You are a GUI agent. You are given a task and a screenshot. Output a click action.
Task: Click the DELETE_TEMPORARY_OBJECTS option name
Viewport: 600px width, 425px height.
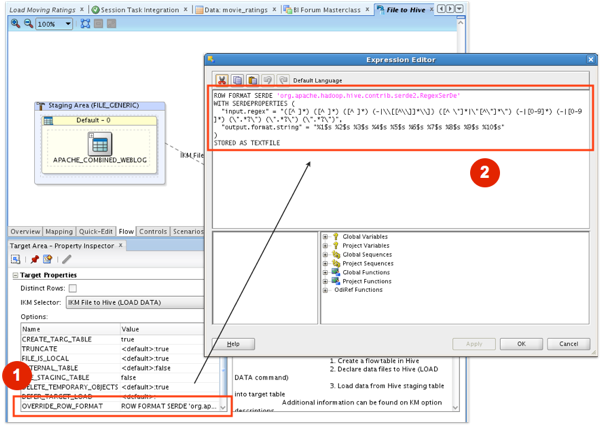(x=70, y=387)
